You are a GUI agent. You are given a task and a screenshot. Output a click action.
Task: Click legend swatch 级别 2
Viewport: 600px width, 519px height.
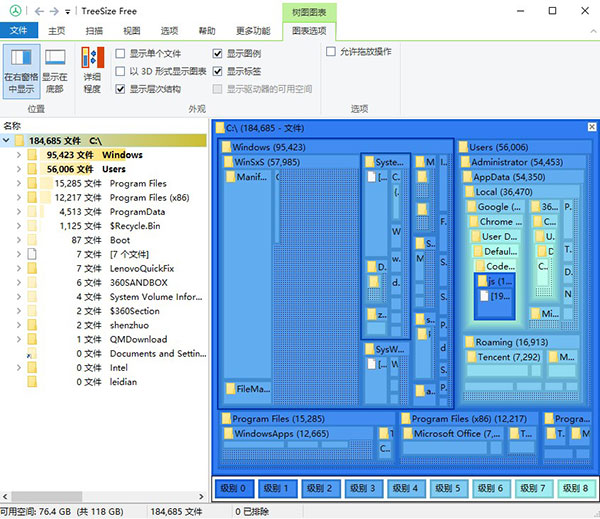[320, 488]
